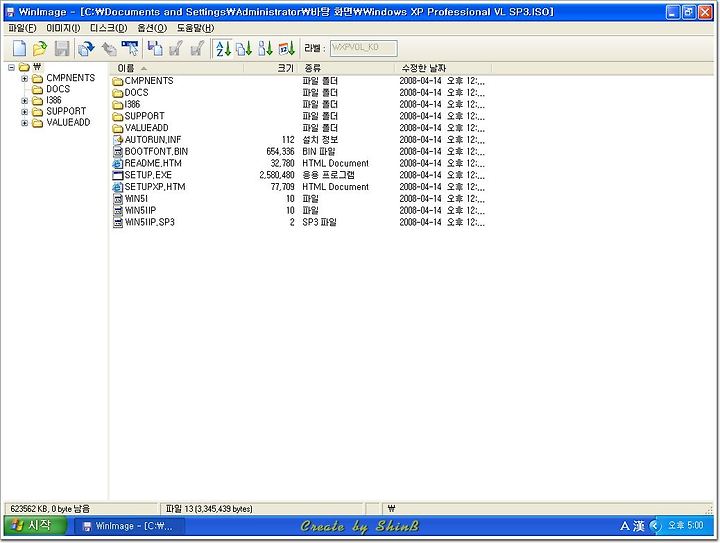Click the greyed Inject file toolbar icon
This screenshot has width=720, height=543.
click(x=109, y=48)
